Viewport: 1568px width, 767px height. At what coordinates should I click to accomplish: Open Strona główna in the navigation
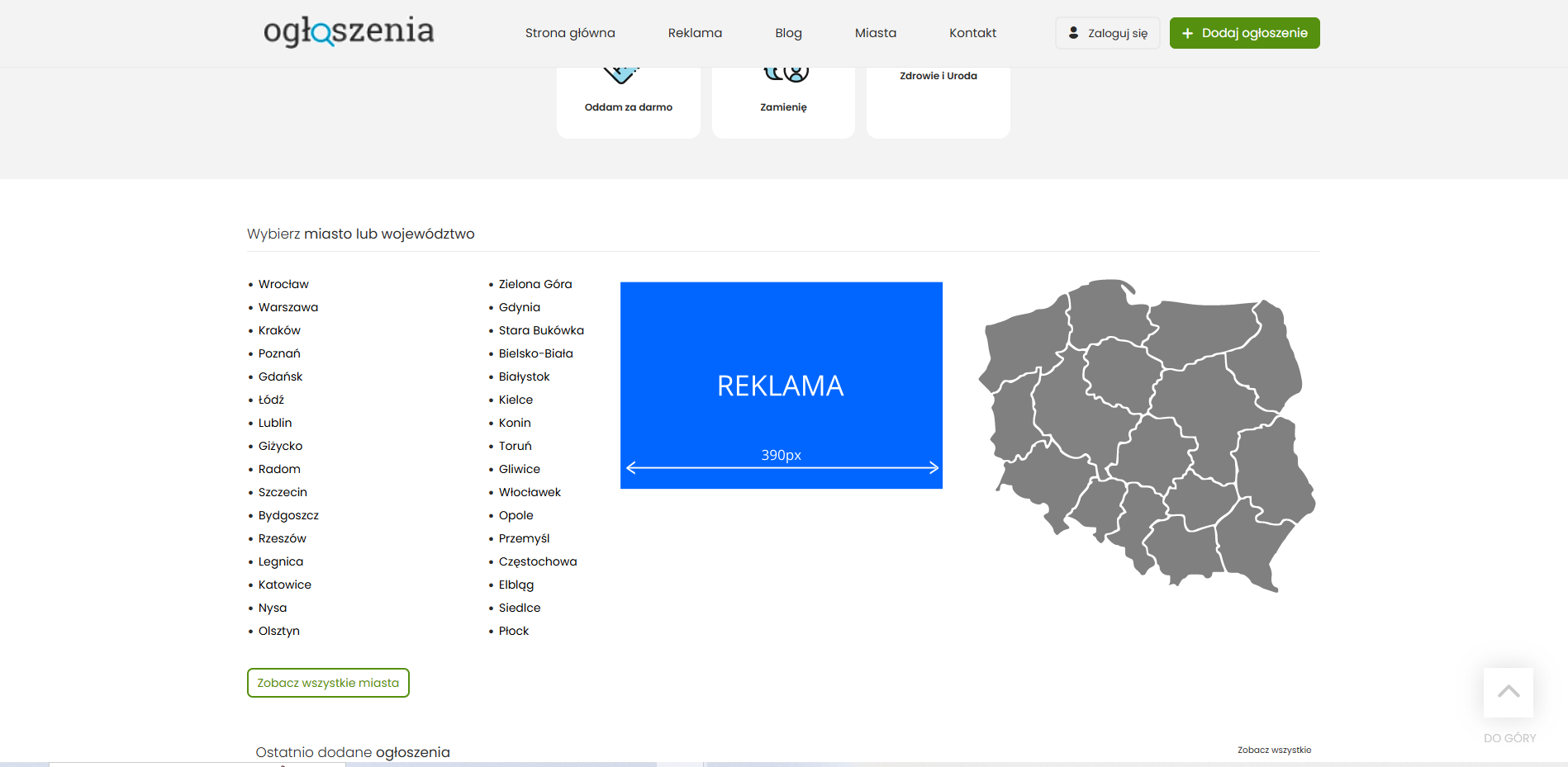coord(570,33)
